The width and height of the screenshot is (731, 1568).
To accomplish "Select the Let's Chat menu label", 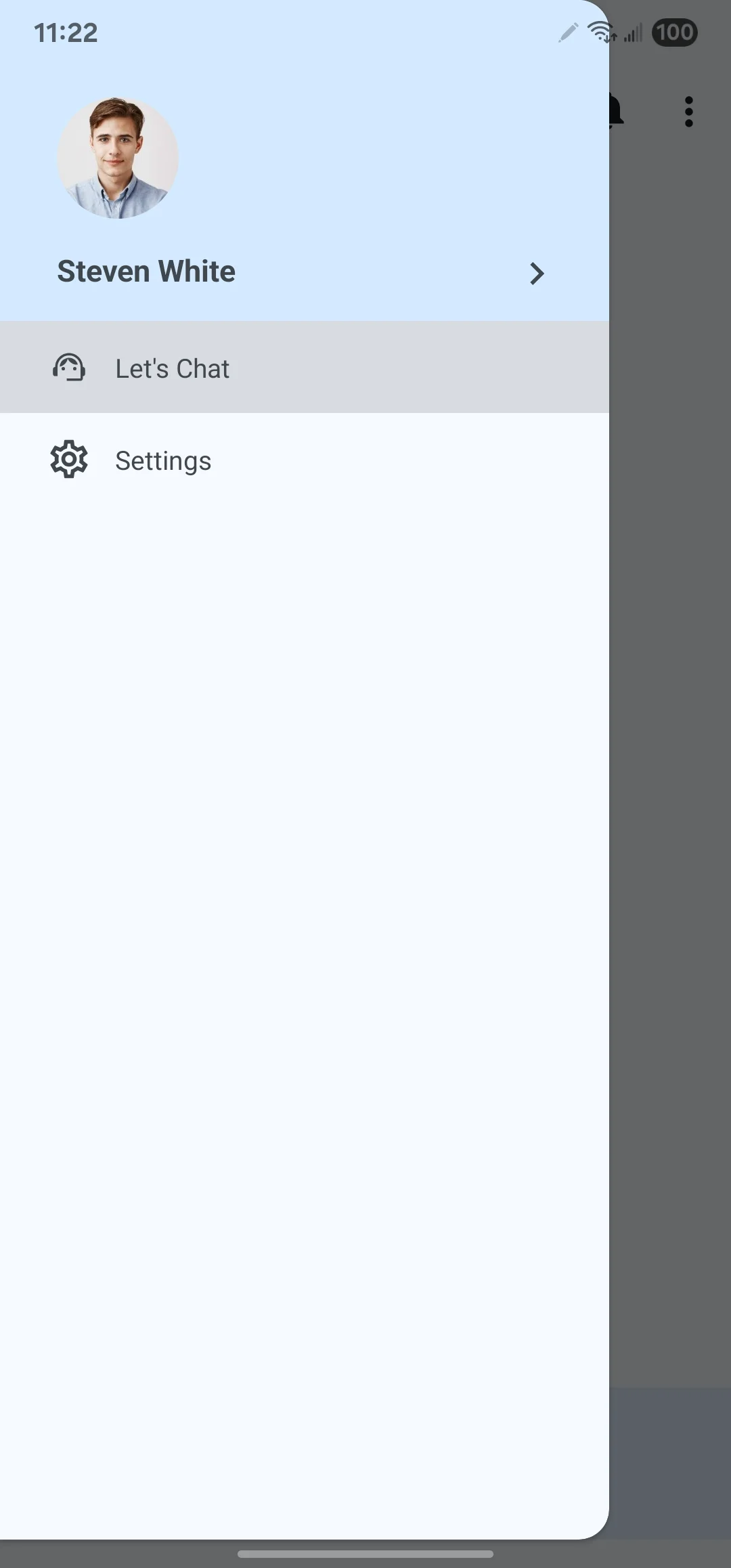I will 172,368.
